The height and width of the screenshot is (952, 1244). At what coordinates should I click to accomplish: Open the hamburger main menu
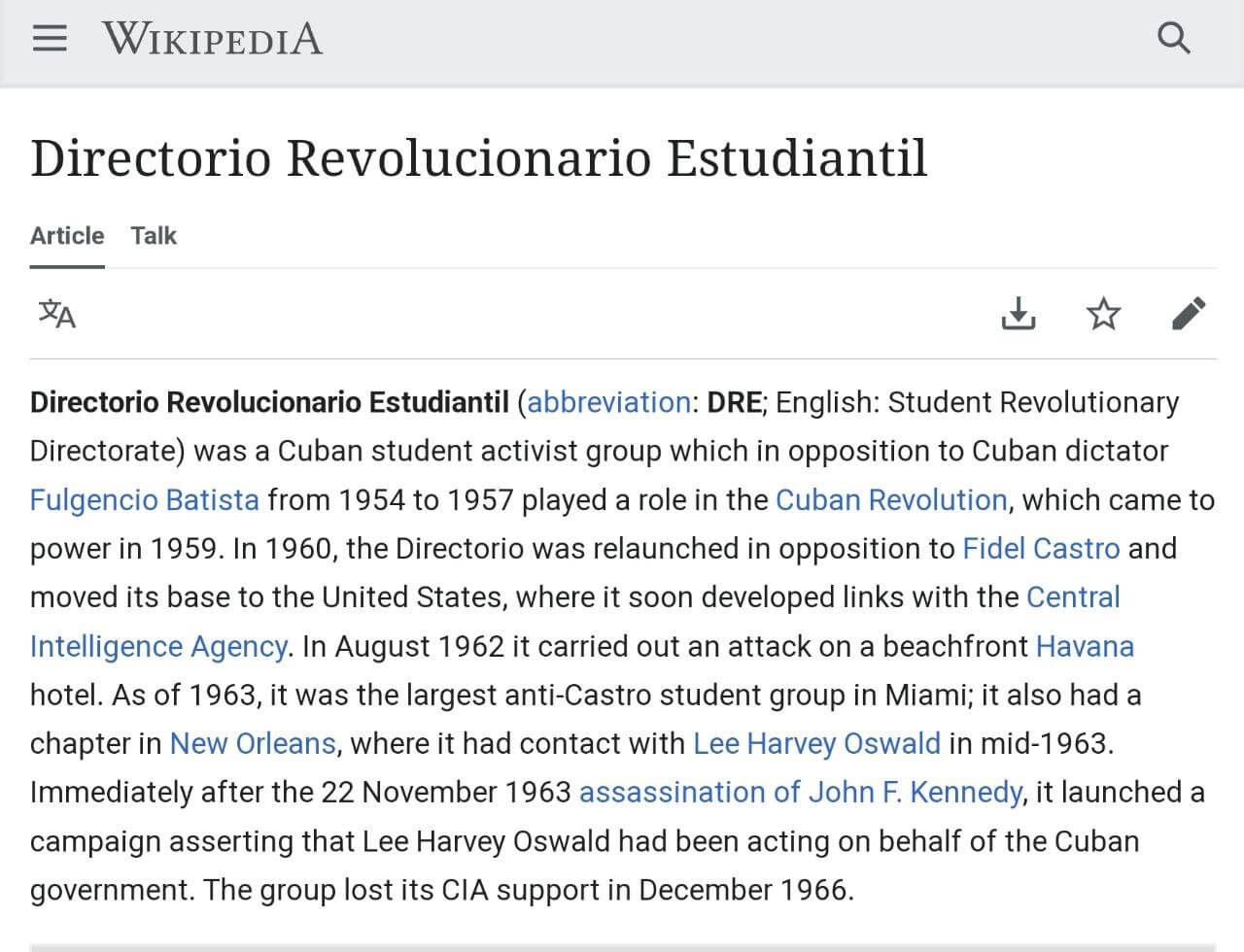tap(50, 39)
